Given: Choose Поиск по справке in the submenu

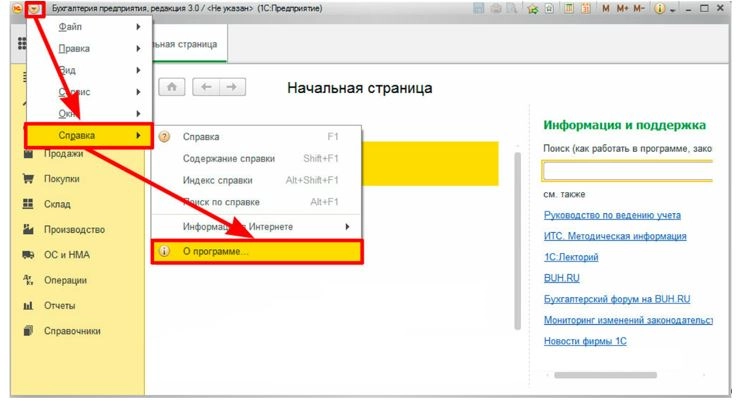Looking at the screenshot, I should (257, 202).
